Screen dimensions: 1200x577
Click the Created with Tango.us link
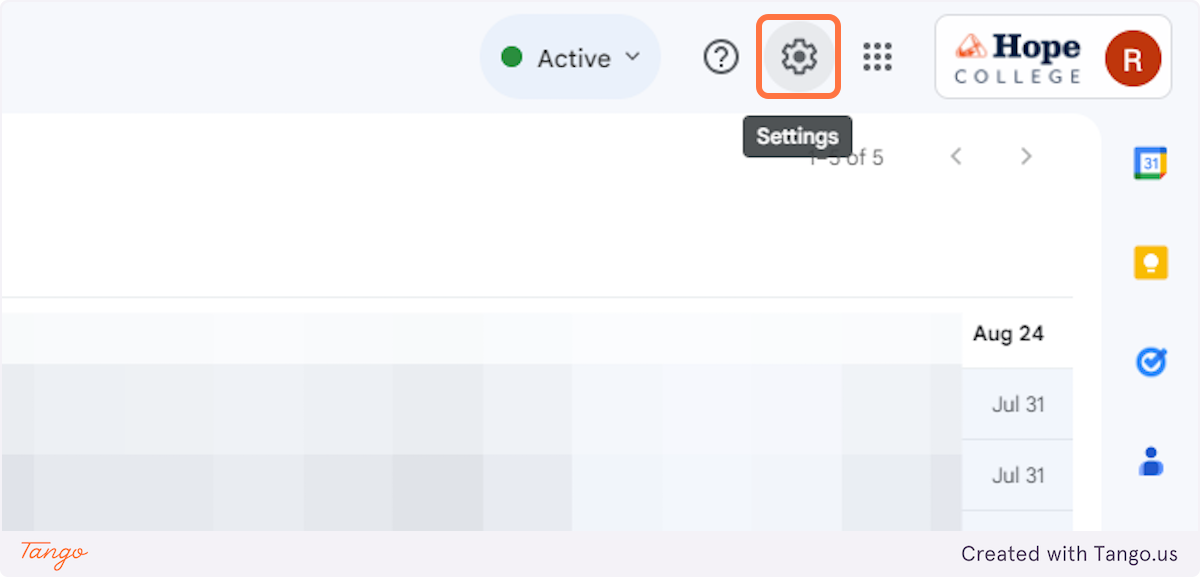tap(1069, 553)
